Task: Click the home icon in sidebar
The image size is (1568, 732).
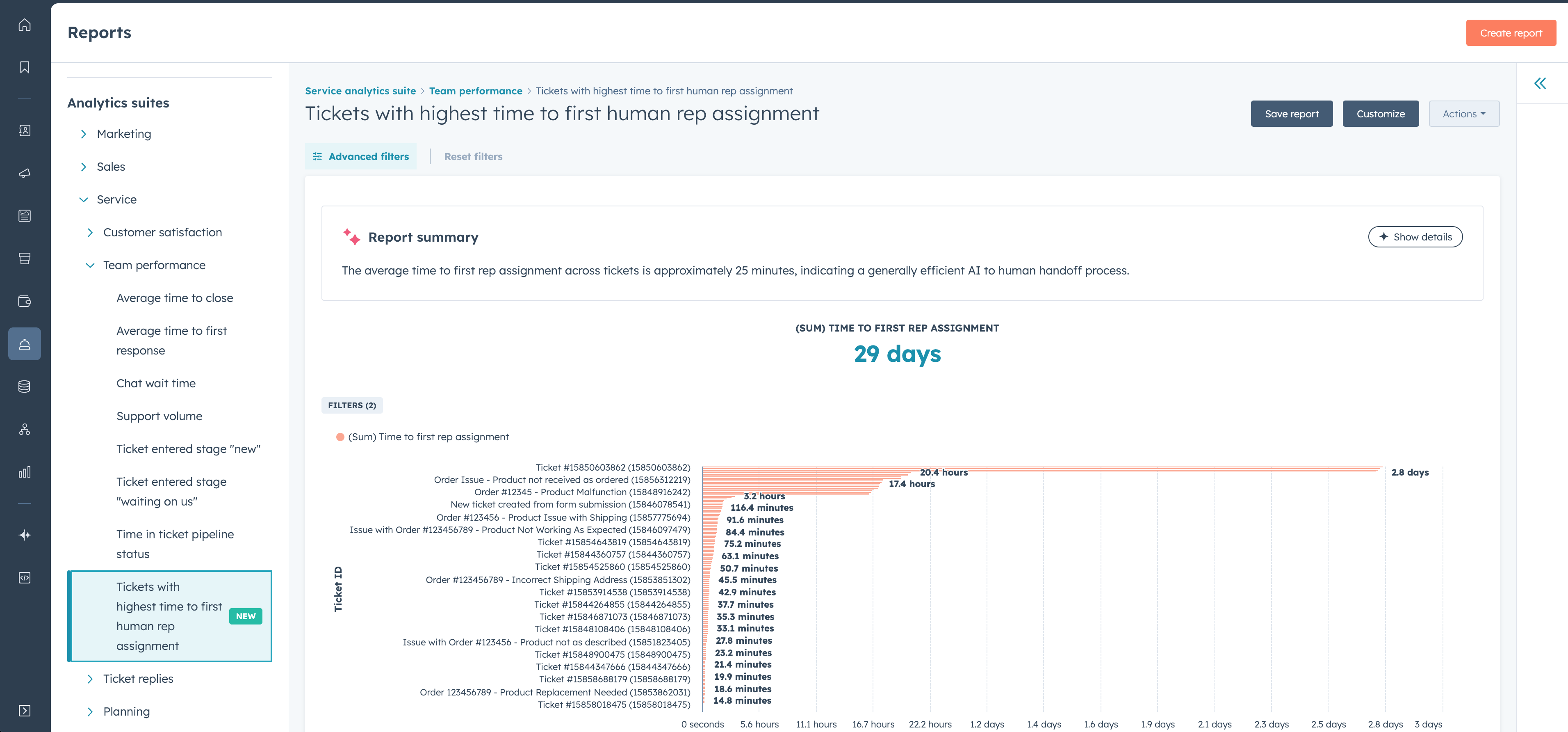Action: click(x=24, y=25)
